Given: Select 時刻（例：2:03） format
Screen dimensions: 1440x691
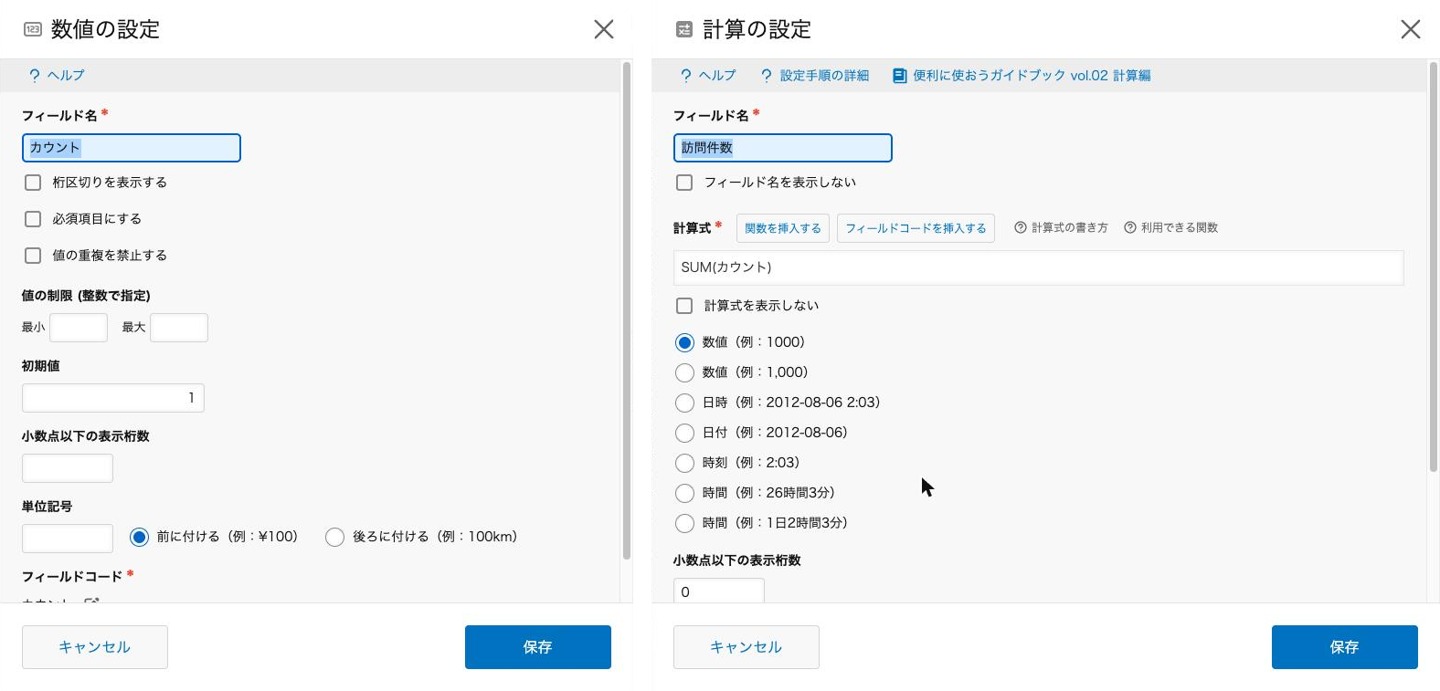Looking at the screenshot, I should point(685,463).
